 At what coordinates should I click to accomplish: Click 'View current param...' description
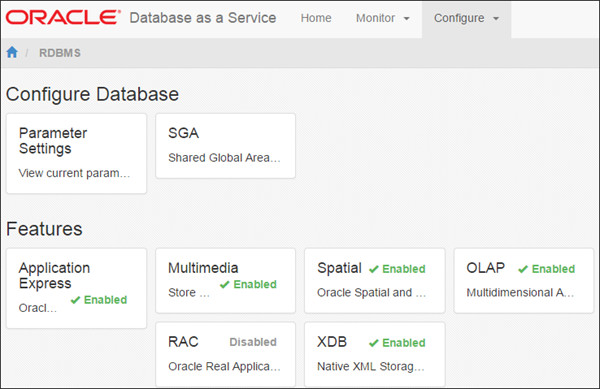pos(75,173)
